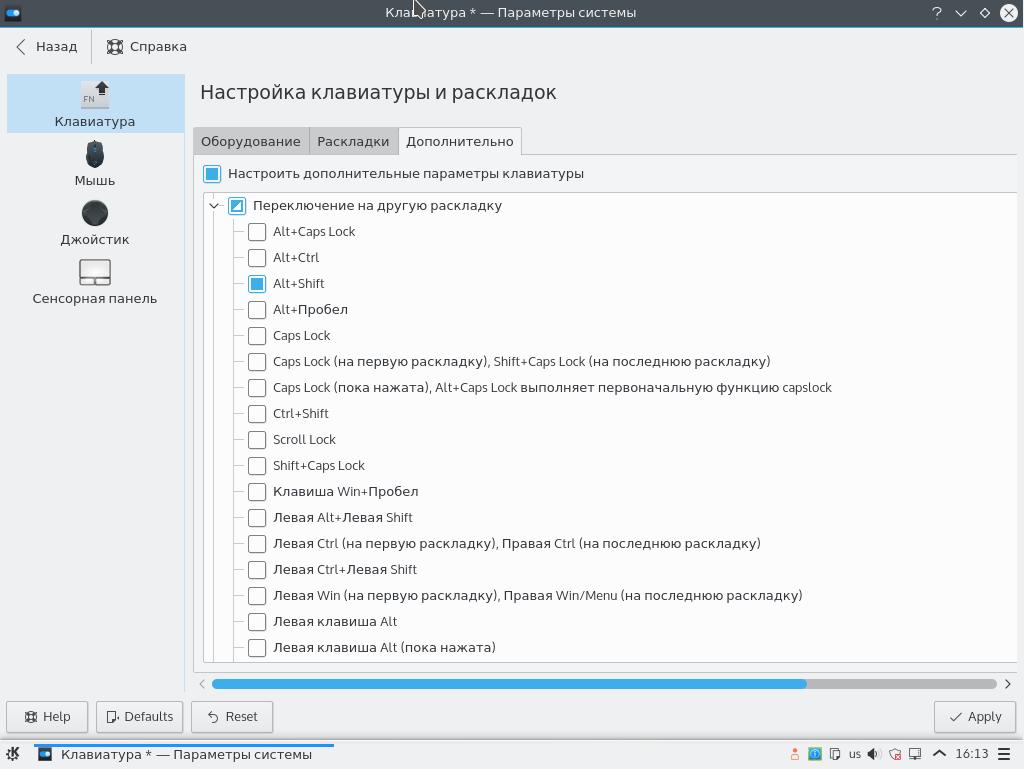Collapse 'Переключение на другую раскладку' tree group
The width and height of the screenshot is (1024, 769).
pos(214,206)
